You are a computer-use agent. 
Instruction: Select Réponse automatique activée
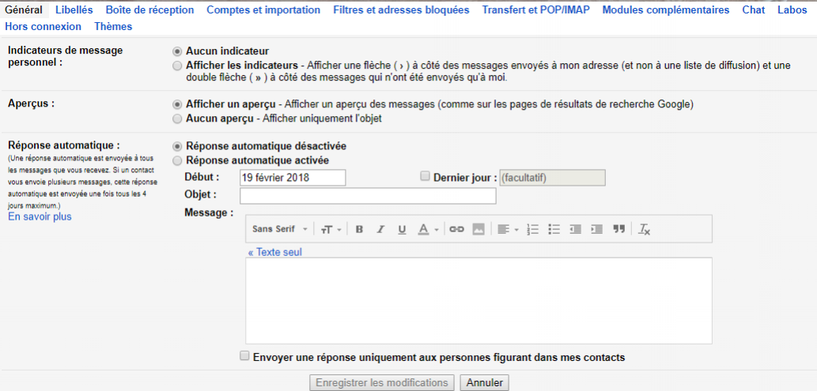pos(178,161)
